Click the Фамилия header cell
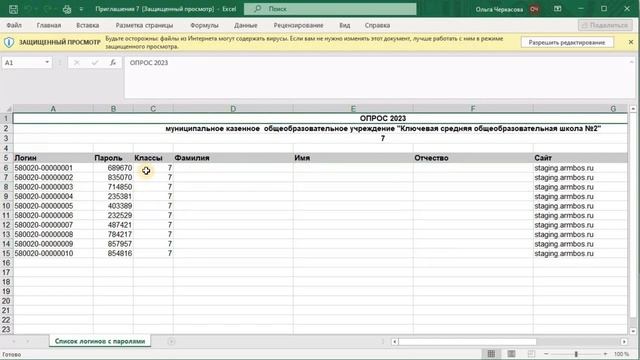640x360 pixels. click(x=233, y=158)
